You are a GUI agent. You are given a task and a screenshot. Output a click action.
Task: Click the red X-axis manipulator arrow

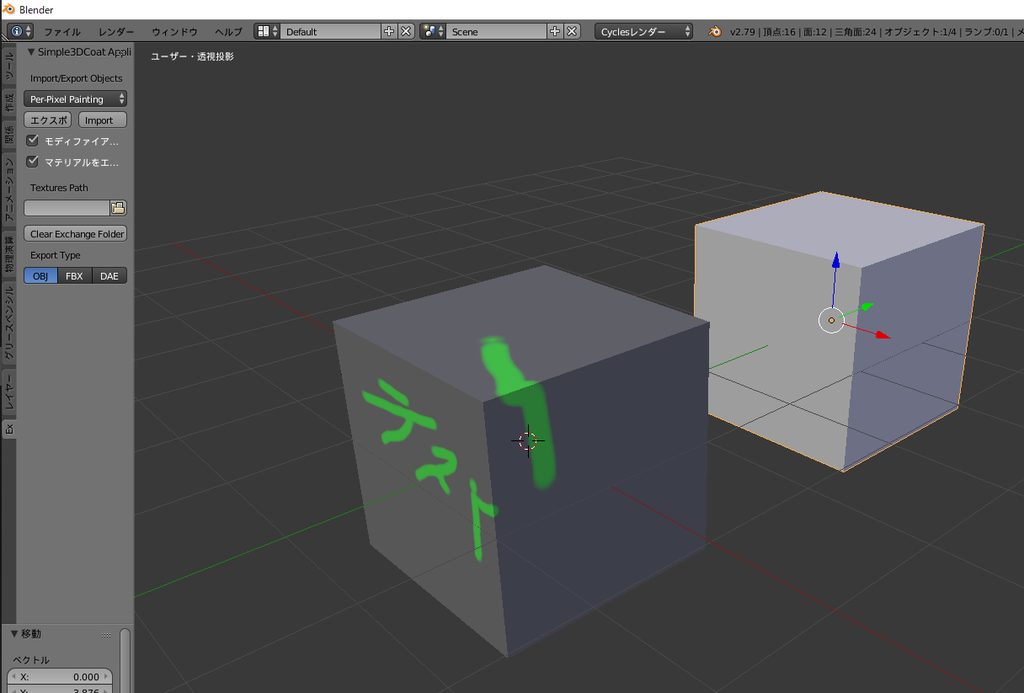(882, 334)
